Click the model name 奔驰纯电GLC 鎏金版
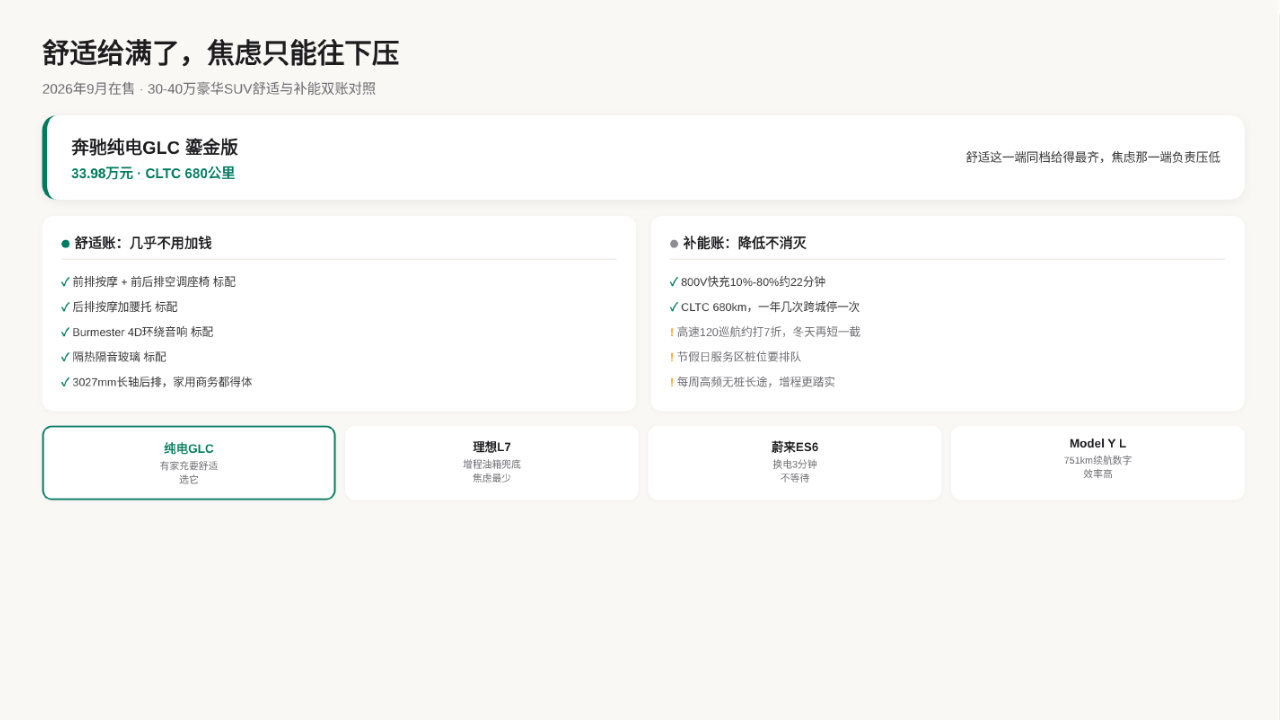The width and height of the screenshot is (1280, 720). [155, 148]
